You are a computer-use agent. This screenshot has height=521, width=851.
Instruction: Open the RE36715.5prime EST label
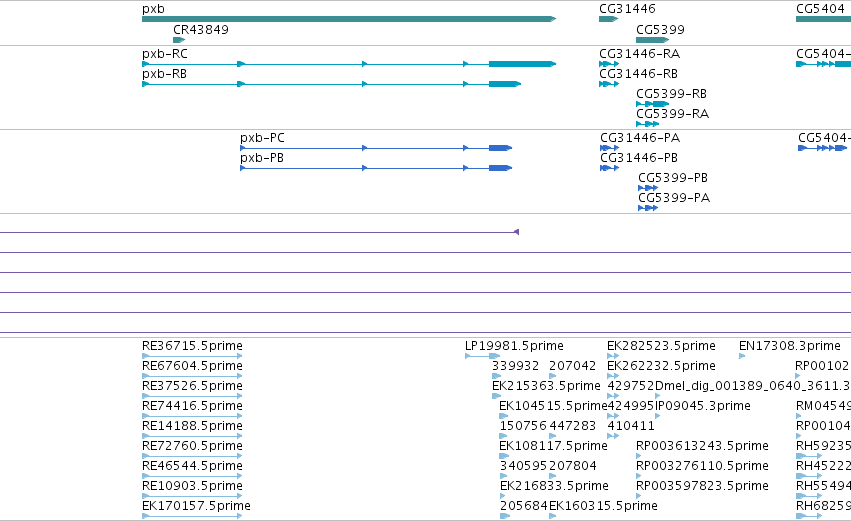pos(192,346)
